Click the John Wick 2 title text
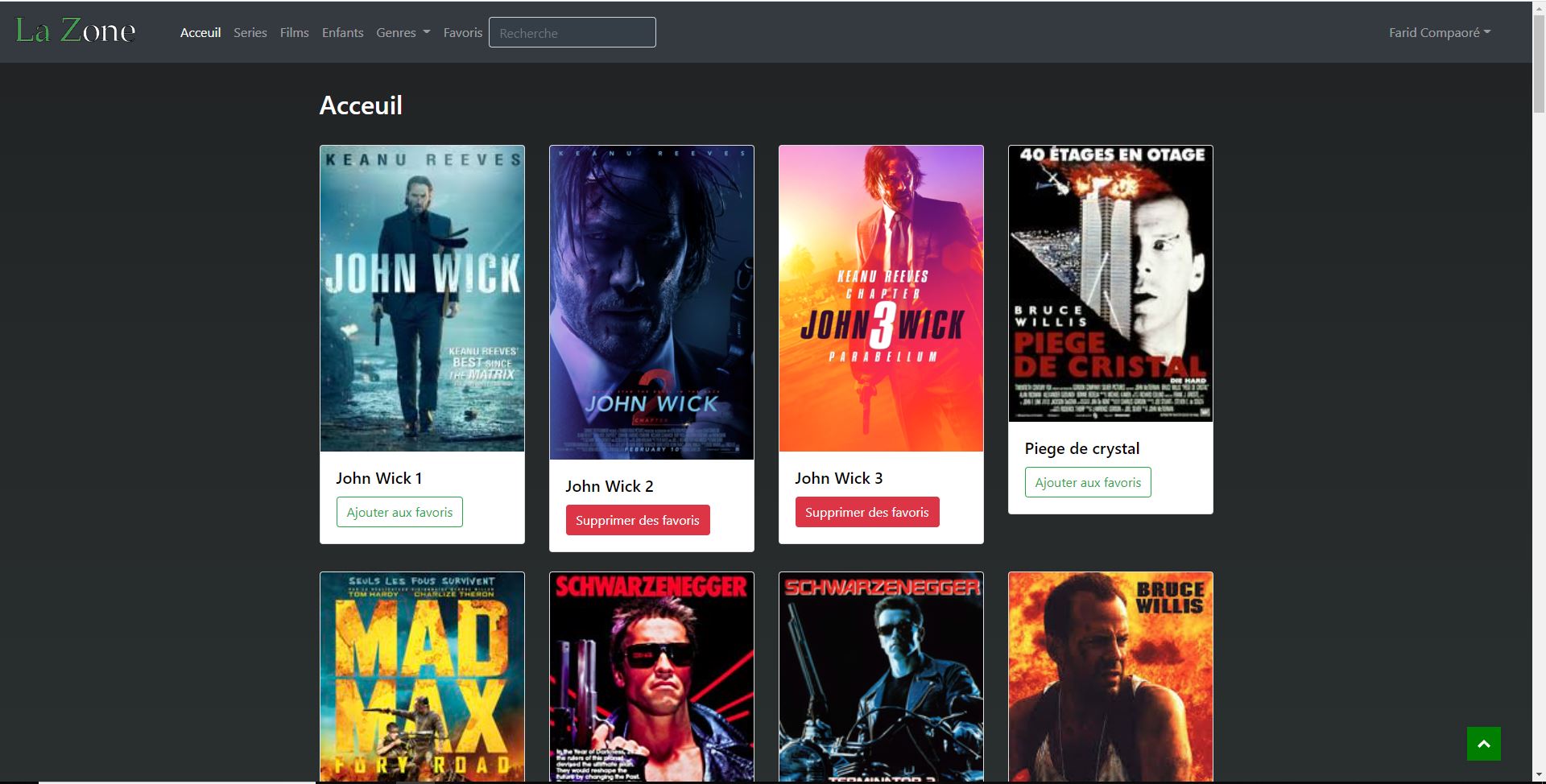Viewport: 1546px width, 784px height. coord(610,486)
